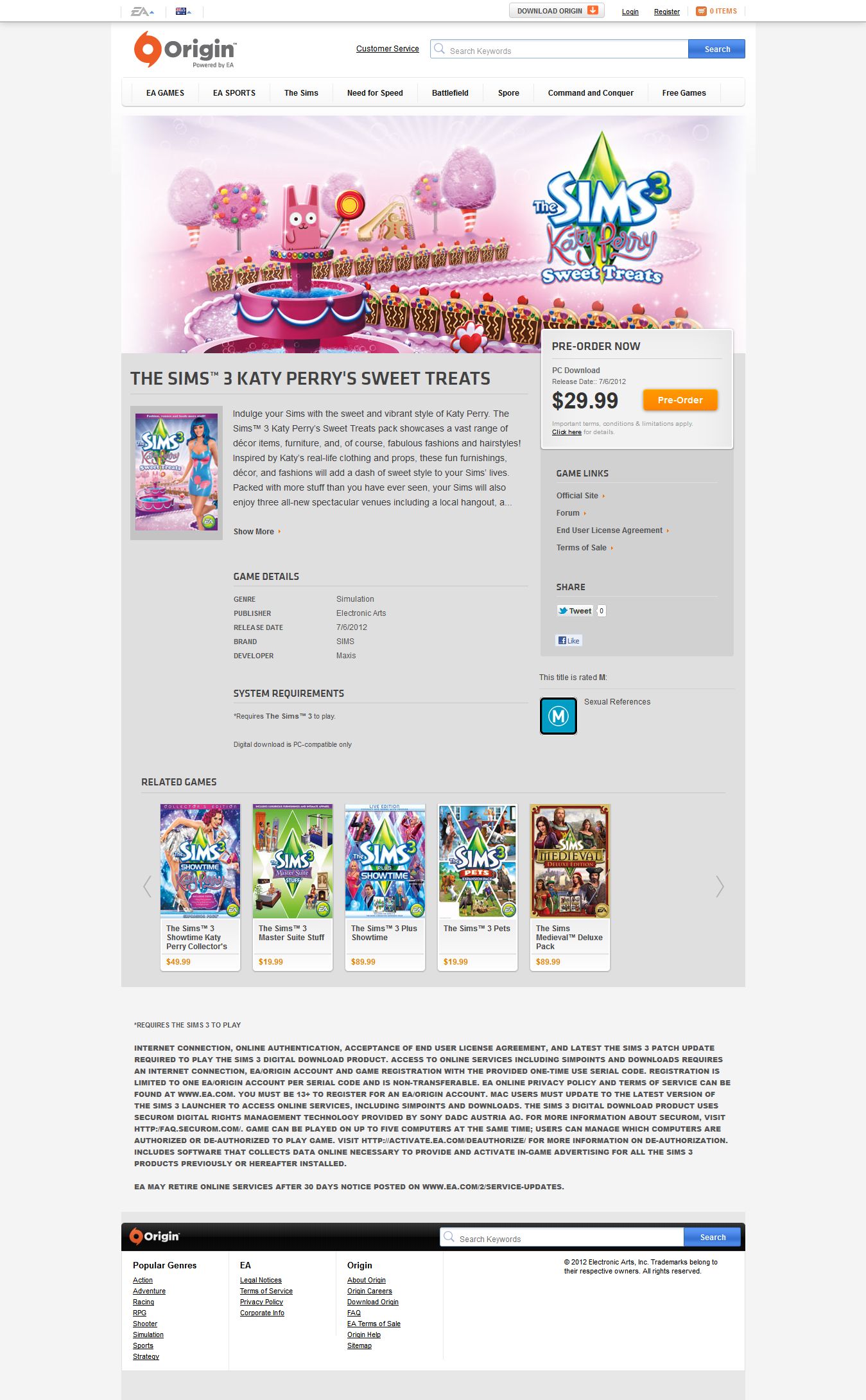This screenshot has width=866, height=1400.
Task: Expand the country flag selector
Action: coord(183,12)
